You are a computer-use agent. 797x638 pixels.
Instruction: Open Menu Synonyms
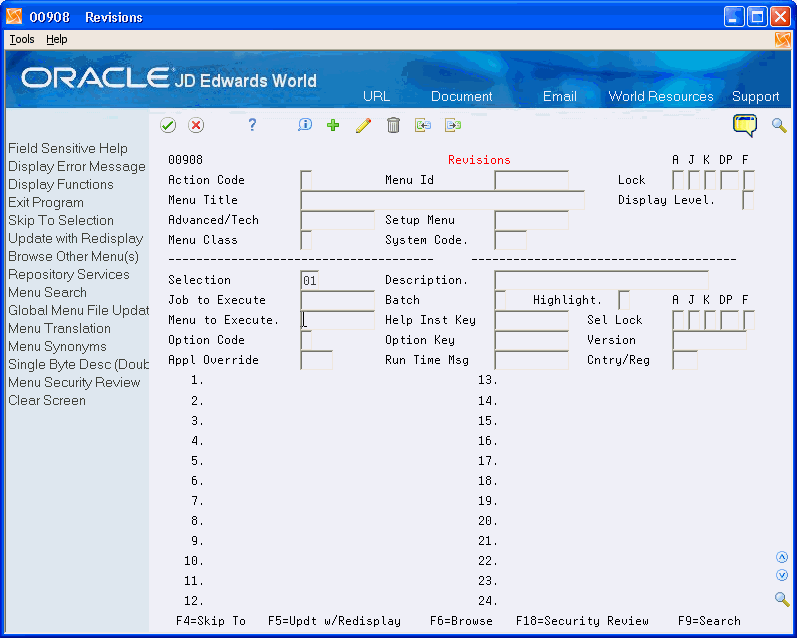[x=57, y=346]
